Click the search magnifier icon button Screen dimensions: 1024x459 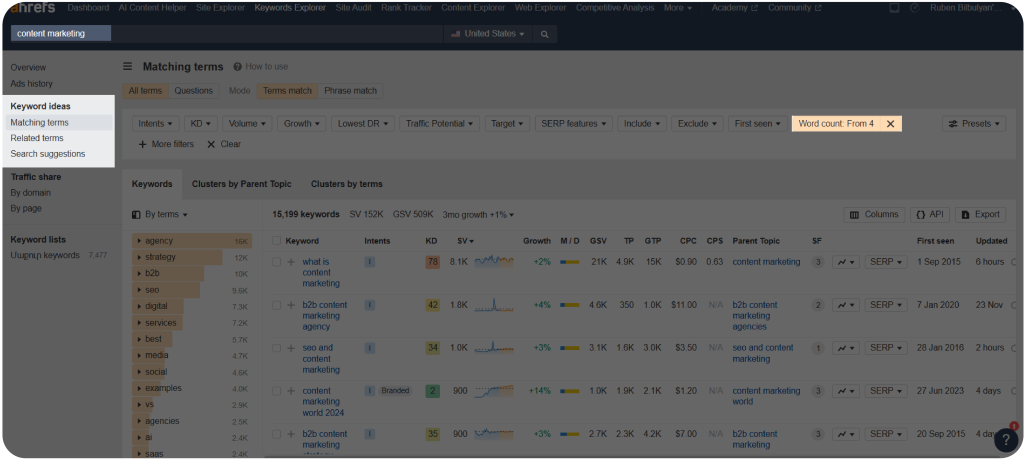pyautogui.click(x=545, y=34)
